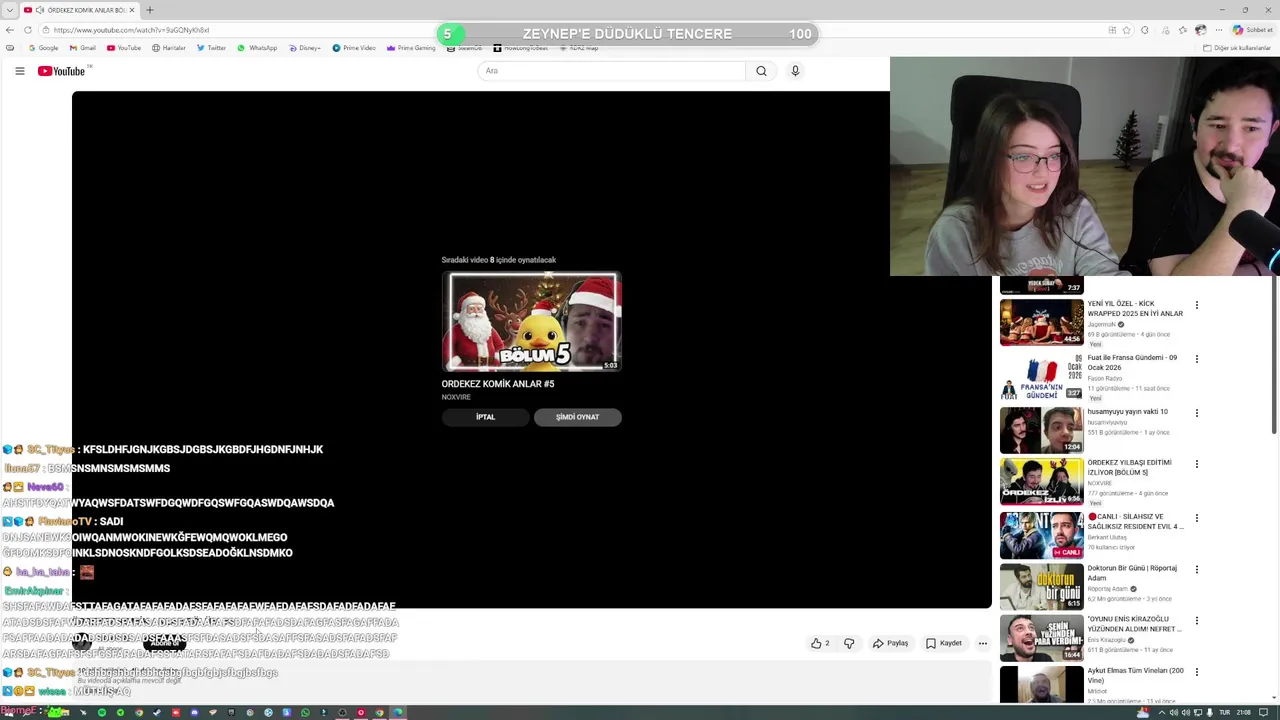The width and height of the screenshot is (1280, 720).
Task: Open TUR keyboard language indicator
Action: [1225, 713]
